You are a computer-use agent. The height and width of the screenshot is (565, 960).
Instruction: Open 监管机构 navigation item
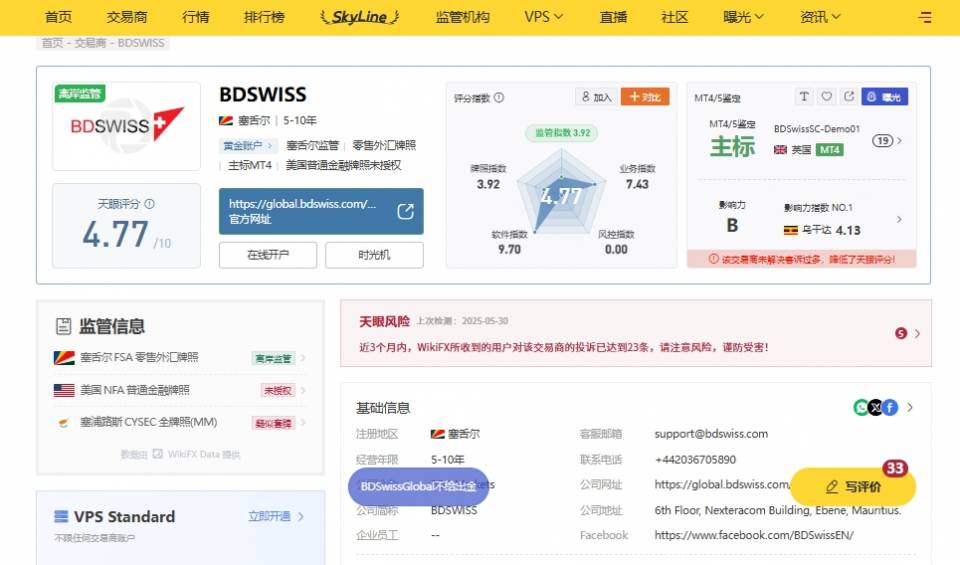coord(462,17)
